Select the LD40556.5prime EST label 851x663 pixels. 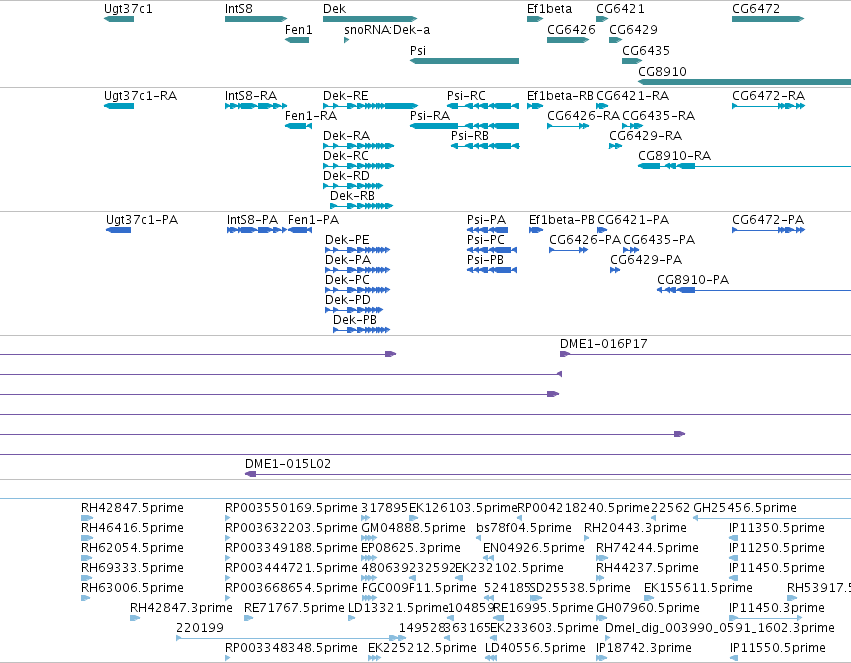tap(535, 648)
